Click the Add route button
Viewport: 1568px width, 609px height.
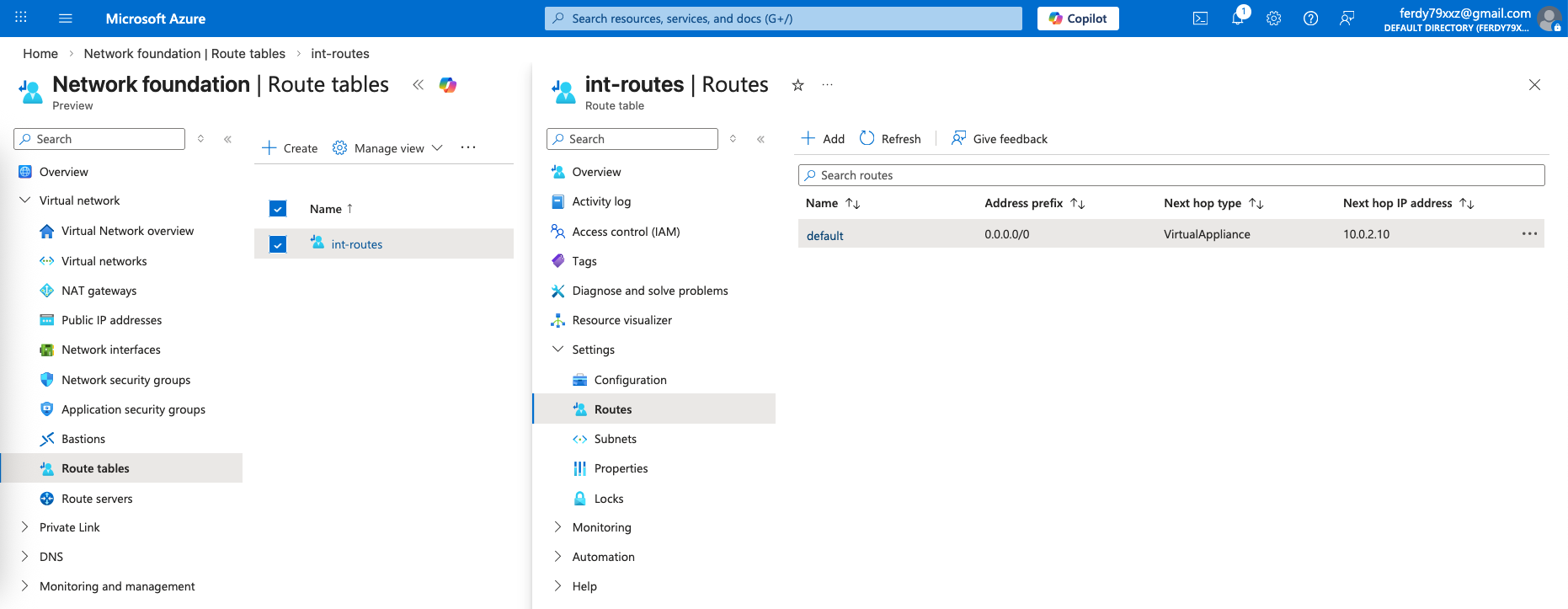click(823, 139)
